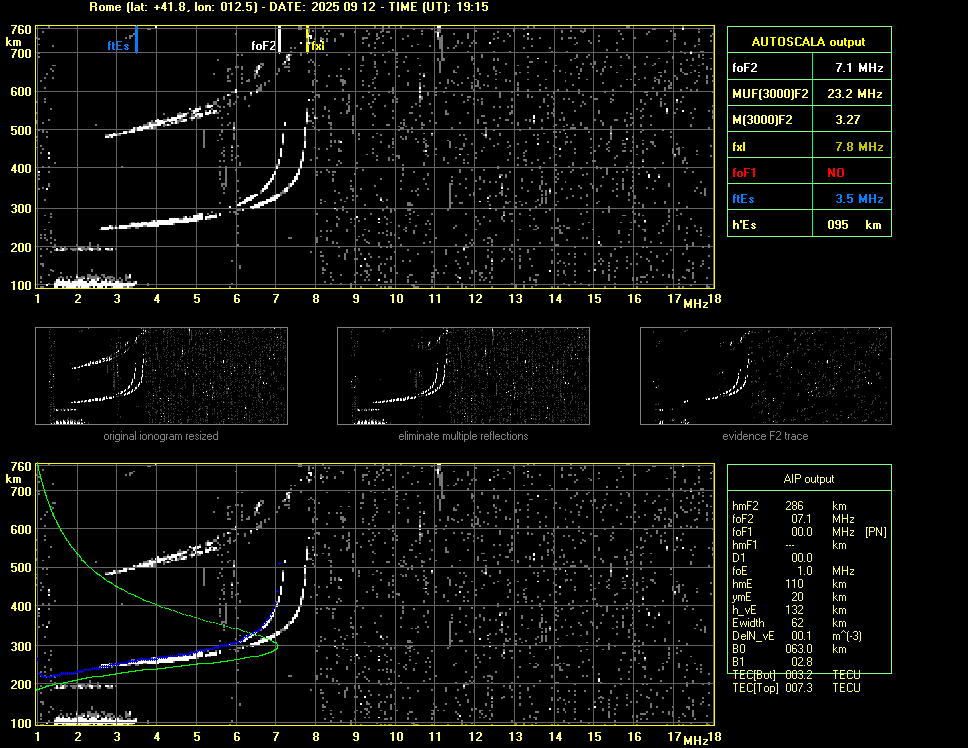Click the 'MHz' axis label under top ionogram

click(695, 304)
